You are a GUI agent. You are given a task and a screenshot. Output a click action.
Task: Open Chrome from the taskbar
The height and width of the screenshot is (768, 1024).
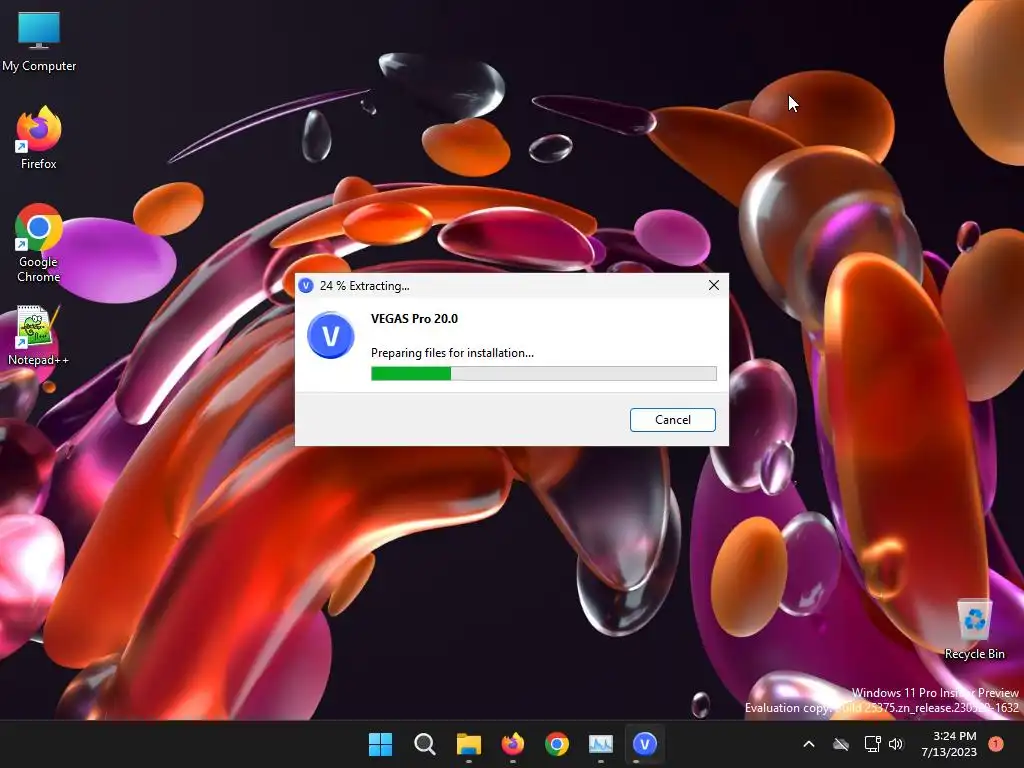557,744
